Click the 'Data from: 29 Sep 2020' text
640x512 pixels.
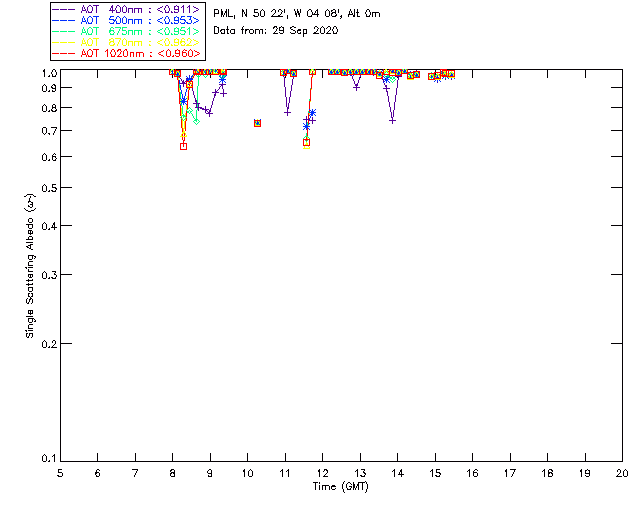pyautogui.click(x=276, y=31)
